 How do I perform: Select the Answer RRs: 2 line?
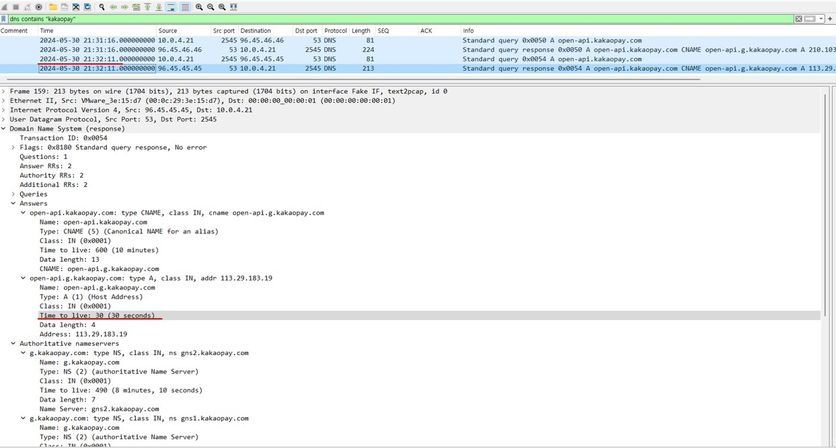pos(45,166)
